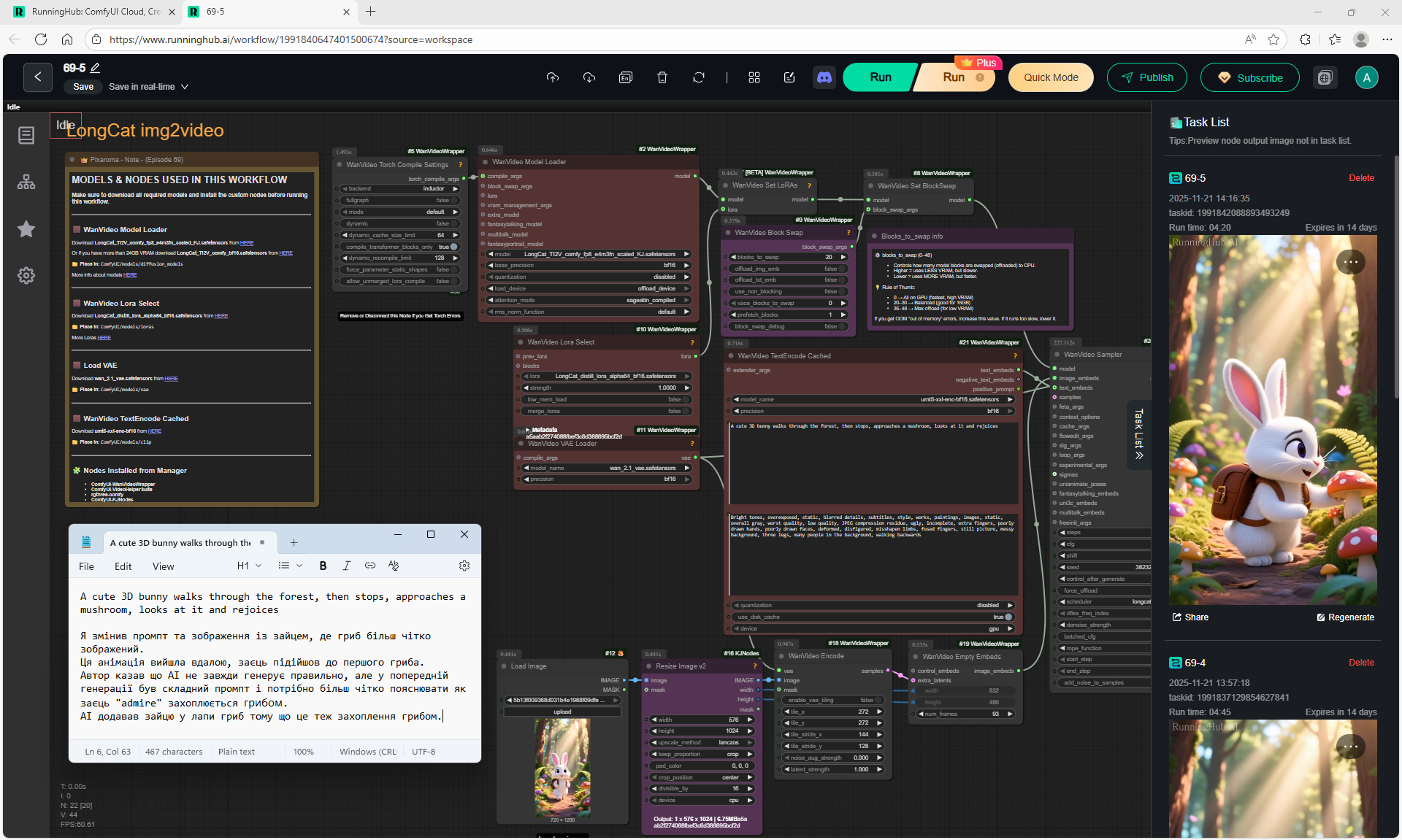Expand Save in real-time dropdown

[185, 87]
